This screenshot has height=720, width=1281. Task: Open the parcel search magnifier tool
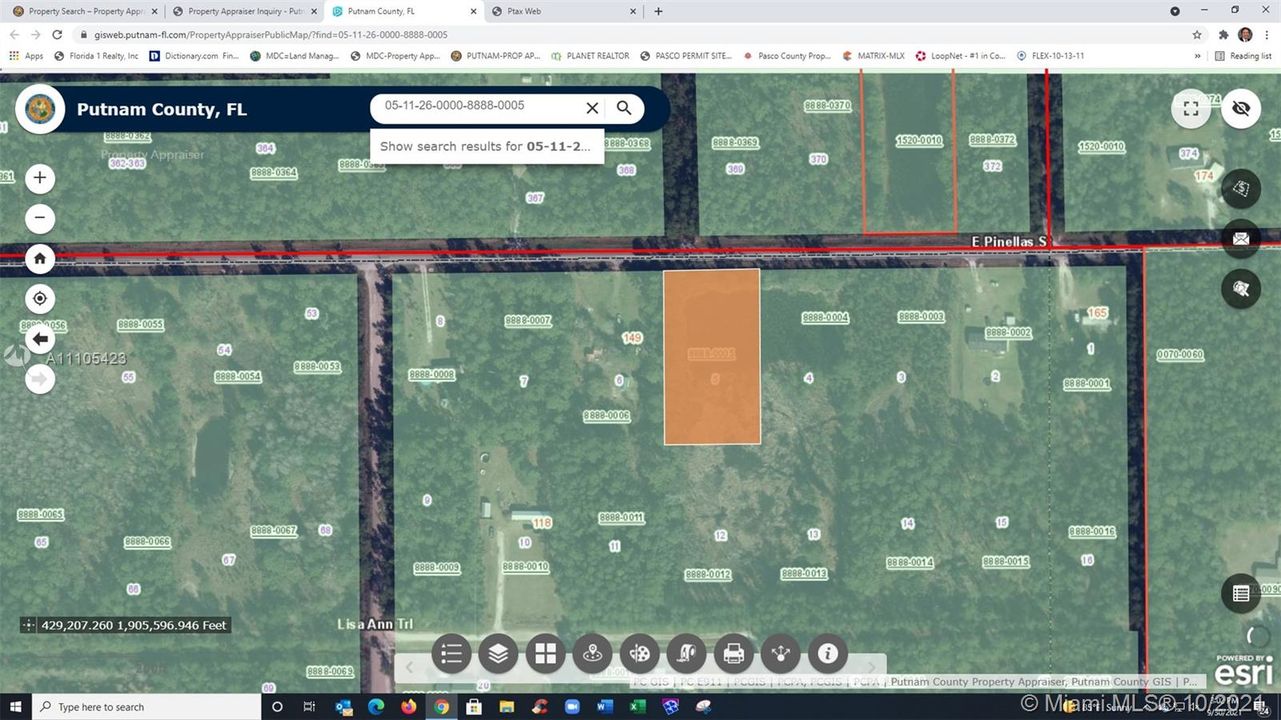coord(1241,289)
